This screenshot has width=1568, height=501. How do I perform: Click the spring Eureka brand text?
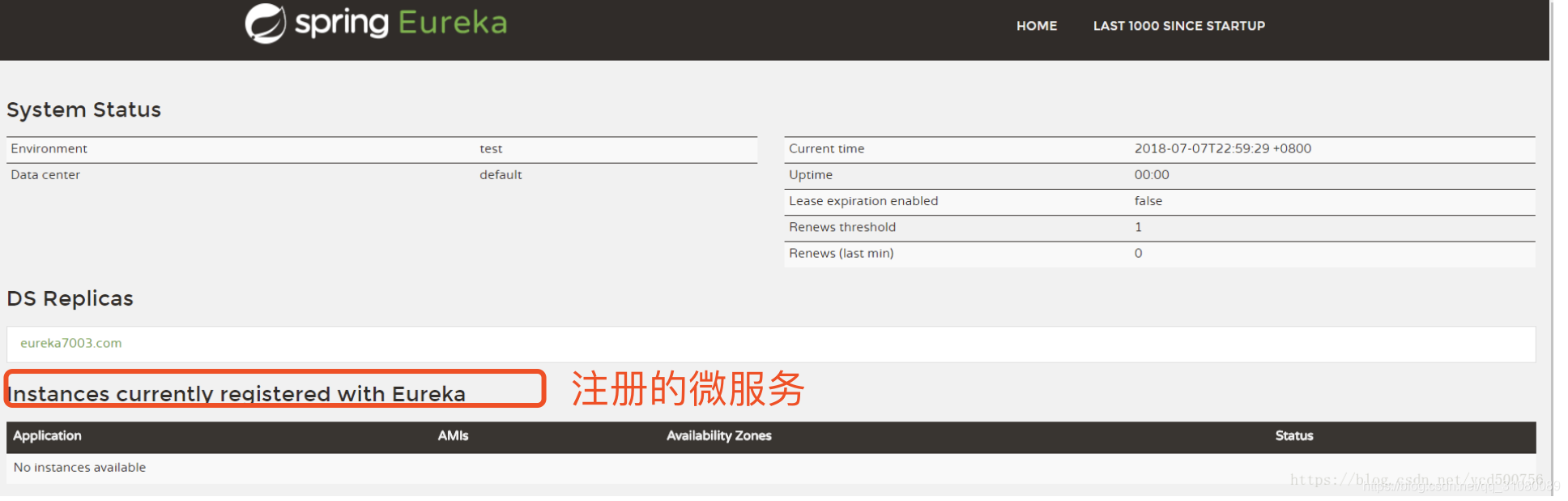(401, 23)
